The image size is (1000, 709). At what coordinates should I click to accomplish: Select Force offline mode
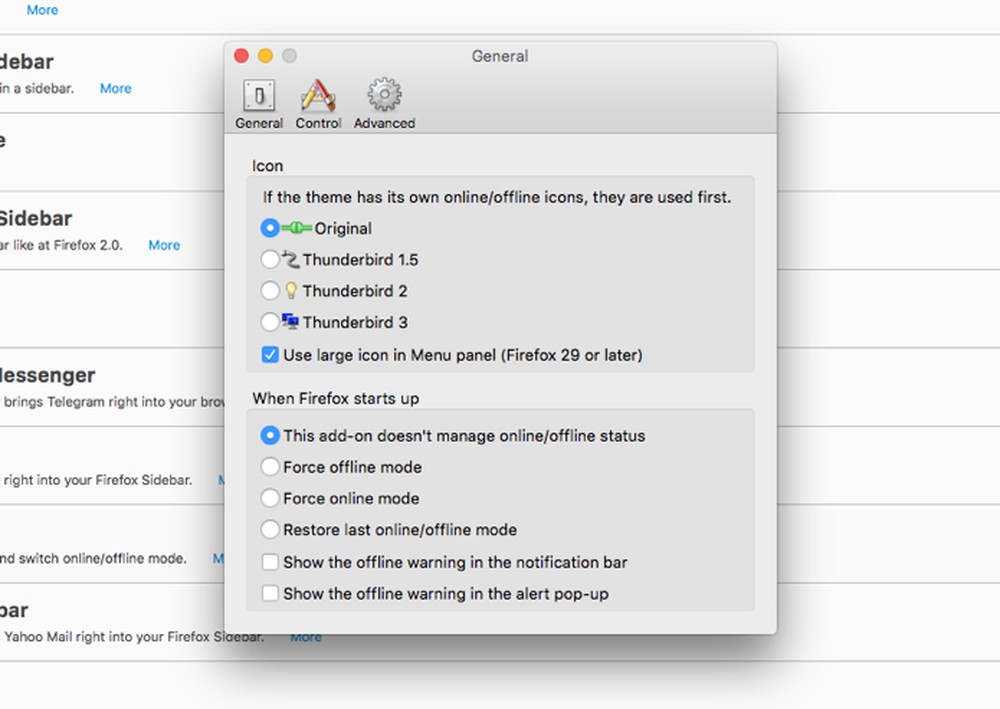coord(270,467)
